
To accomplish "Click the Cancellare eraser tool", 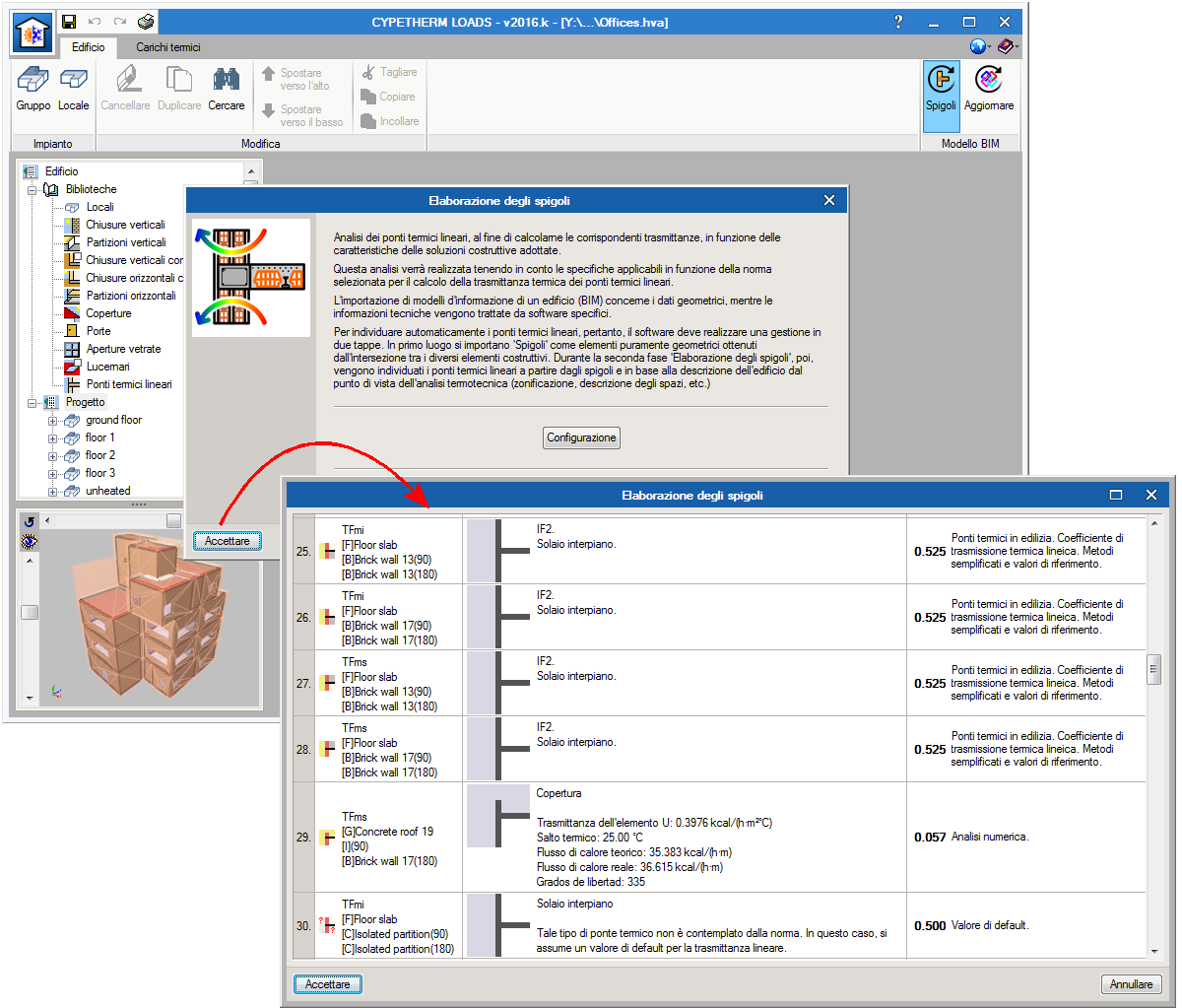I will point(125,90).
